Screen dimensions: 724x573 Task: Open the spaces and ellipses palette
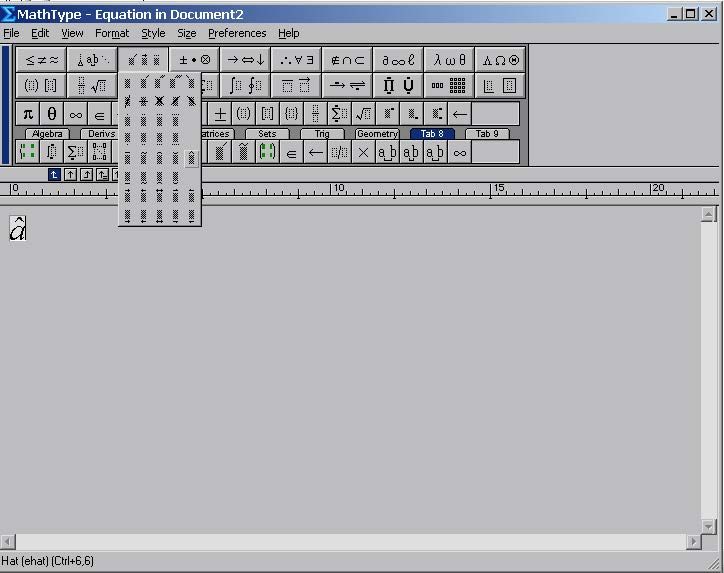click(x=92, y=60)
